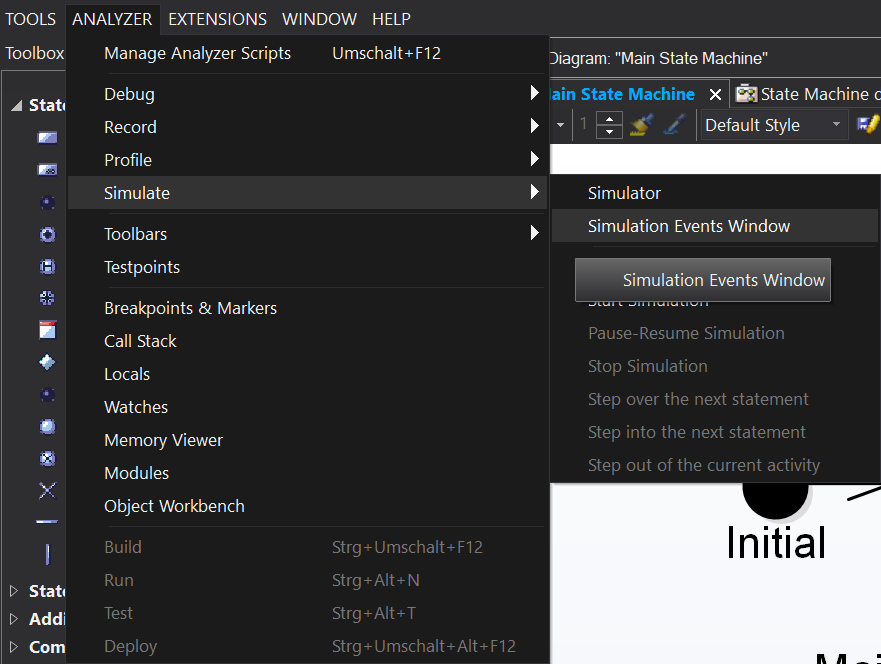Click Manage Analyzer Scripts
The width and height of the screenshot is (881, 664).
tap(197, 52)
